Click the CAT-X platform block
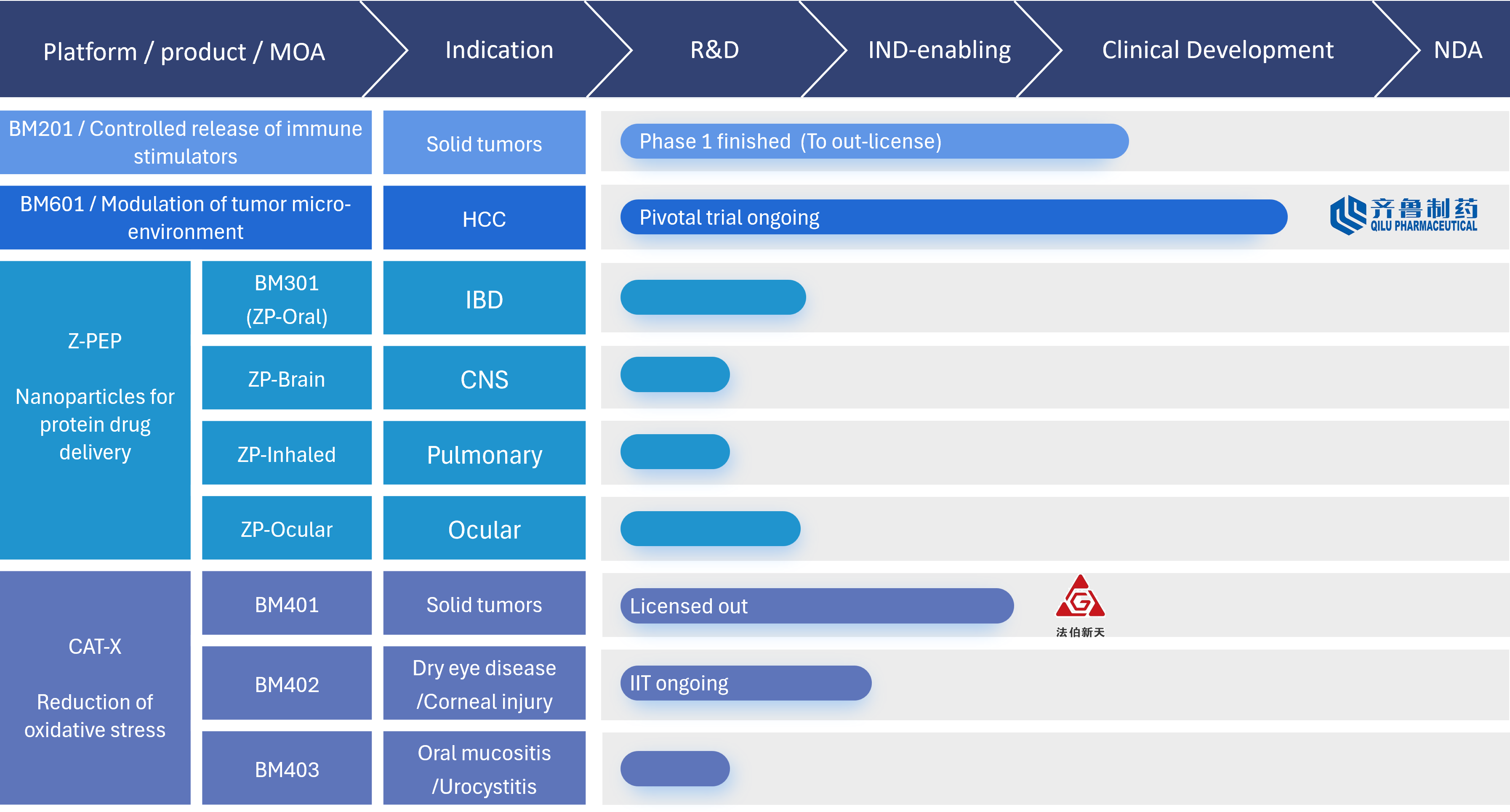The height and width of the screenshot is (812, 1510). click(95, 688)
